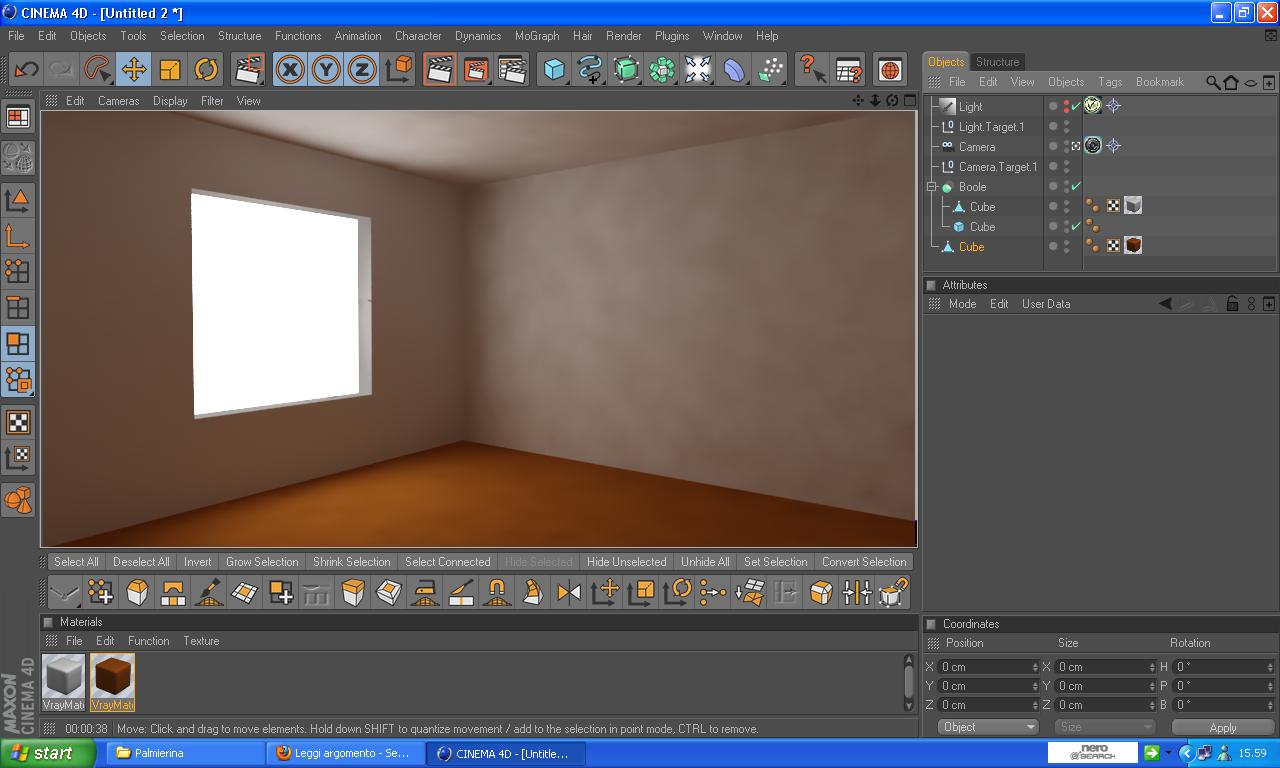Select the Move tool in top toolbar
Image resolution: width=1280 pixels, height=768 pixels.
click(x=133, y=69)
